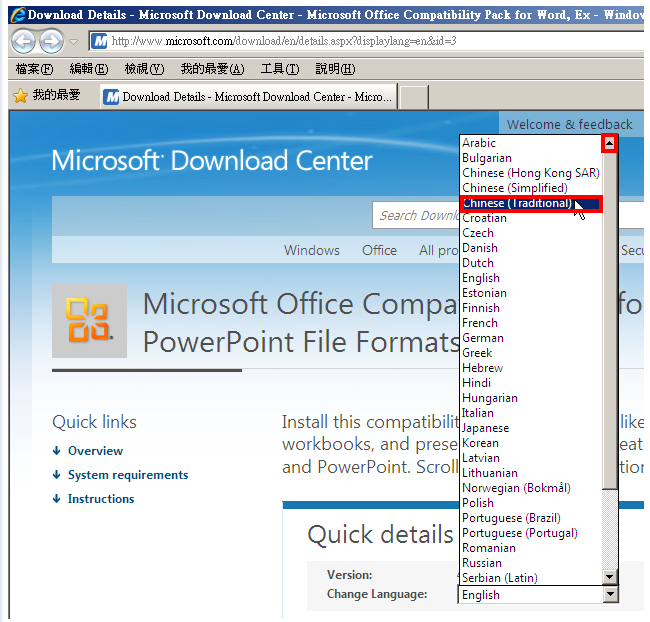Screen dimensions: 650x622
Task: Click the browser Back arrow button
Action: pos(23,41)
